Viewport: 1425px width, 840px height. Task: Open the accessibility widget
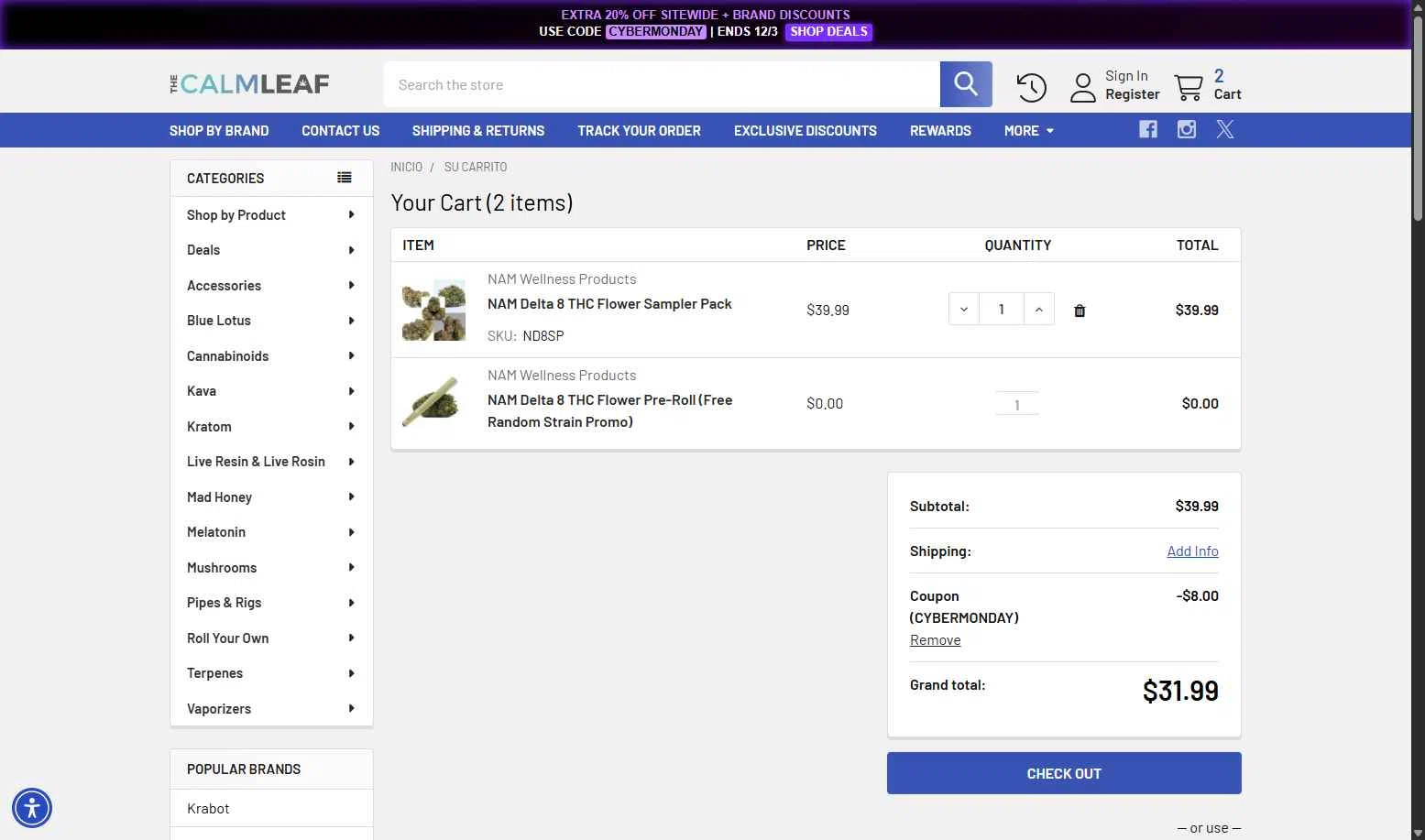coord(32,808)
